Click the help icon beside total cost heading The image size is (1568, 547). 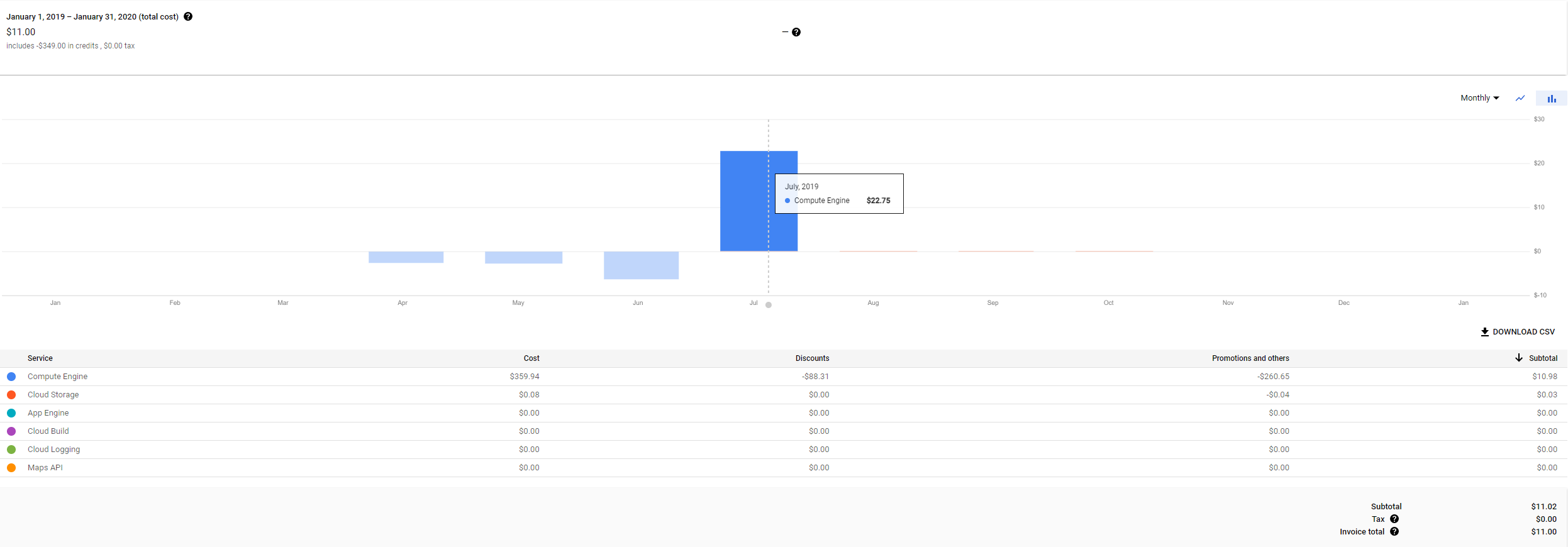pyautogui.click(x=188, y=17)
